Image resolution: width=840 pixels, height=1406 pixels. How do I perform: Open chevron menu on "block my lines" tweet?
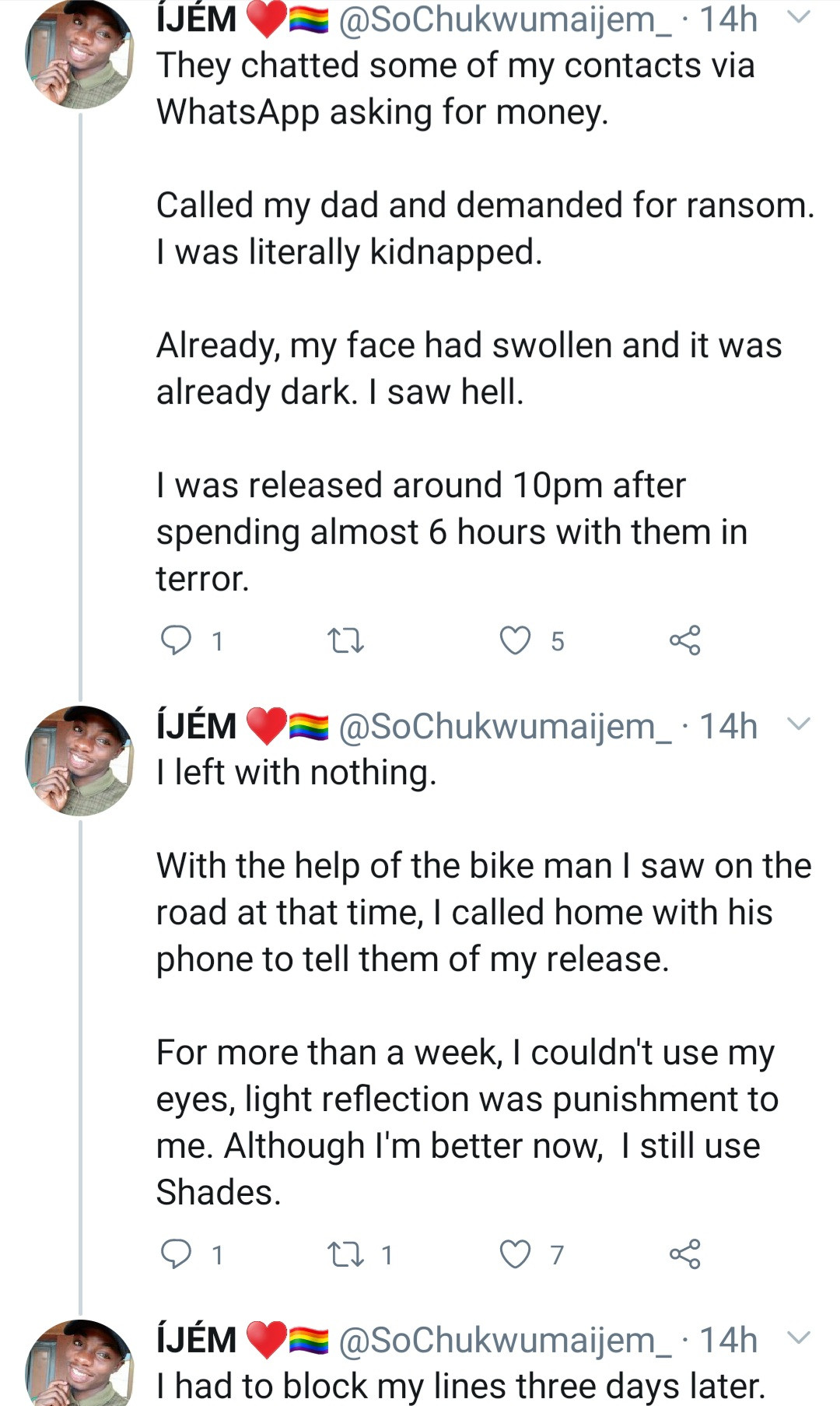pyautogui.click(x=799, y=1338)
